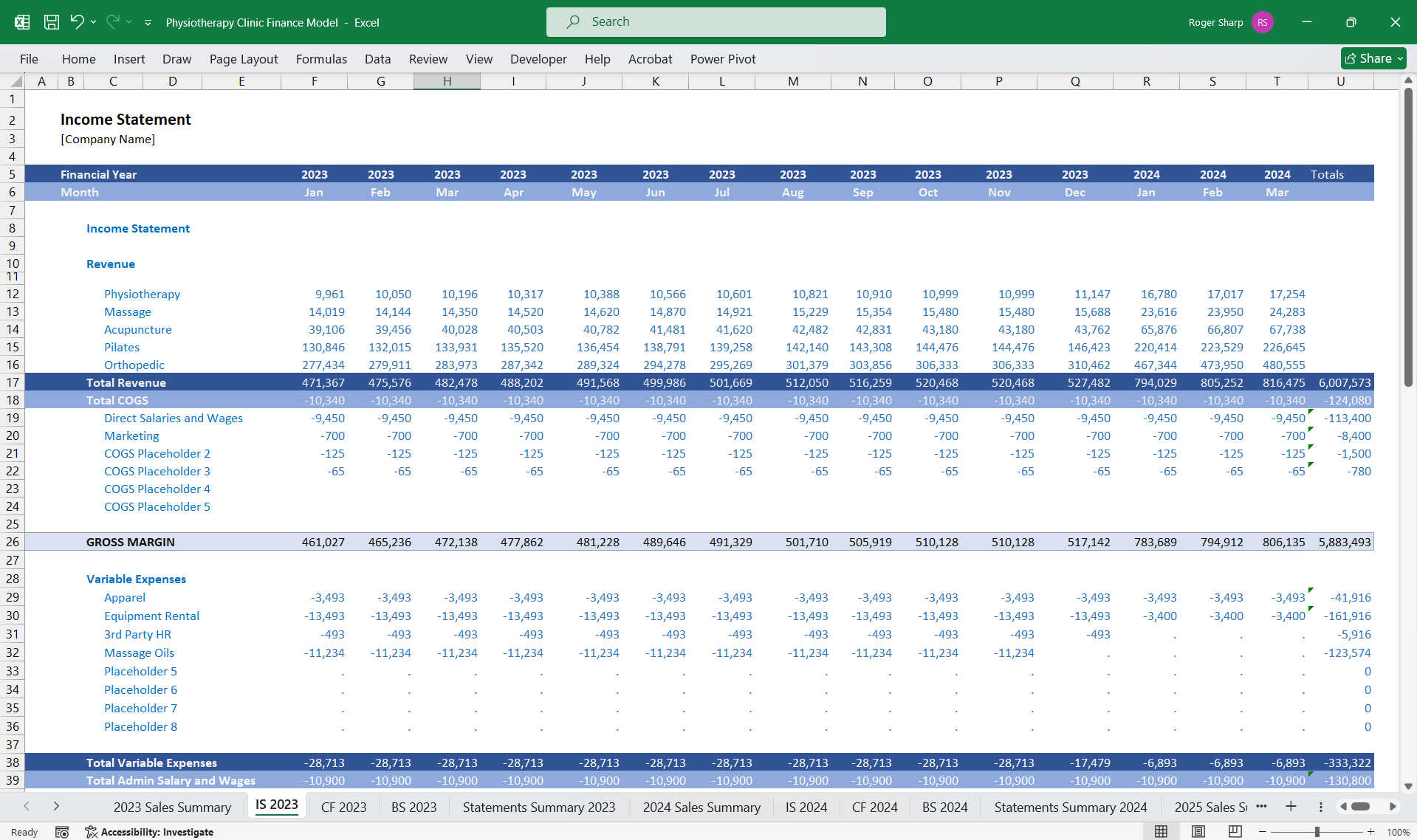Viewport: 1417px width, 840px height.
Task: Click vertical scrollbar up arrow
Action: (x=1408, y=80)
